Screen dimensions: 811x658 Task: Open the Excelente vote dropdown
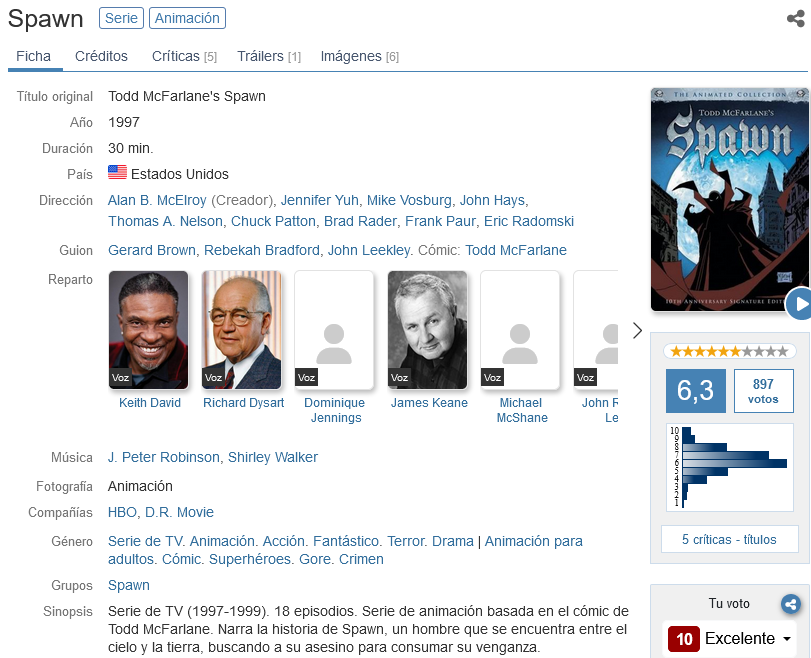coord(729,638)
